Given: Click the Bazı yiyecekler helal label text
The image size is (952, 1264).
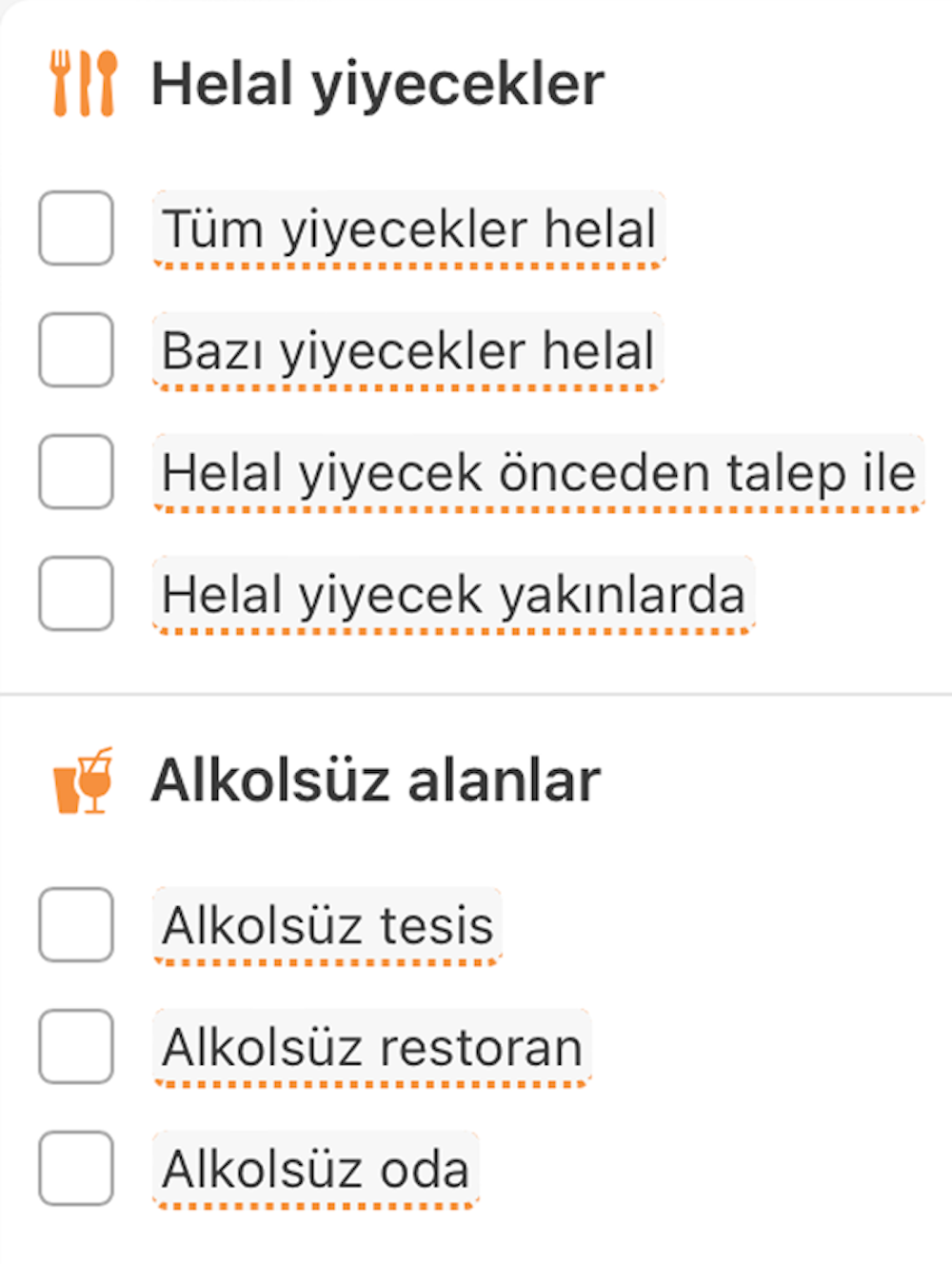Looking at the screenshot, I should coord(407,351).
